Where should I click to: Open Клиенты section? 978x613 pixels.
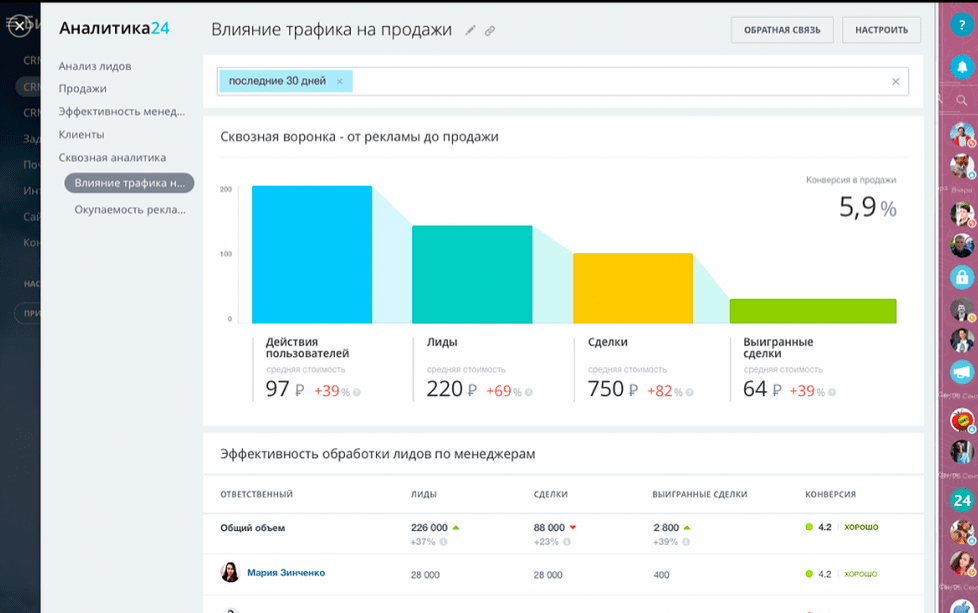(81, 135)
